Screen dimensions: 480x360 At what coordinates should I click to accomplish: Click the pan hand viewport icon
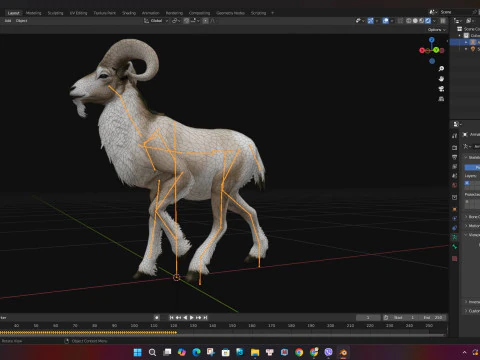tap(441, 79)
